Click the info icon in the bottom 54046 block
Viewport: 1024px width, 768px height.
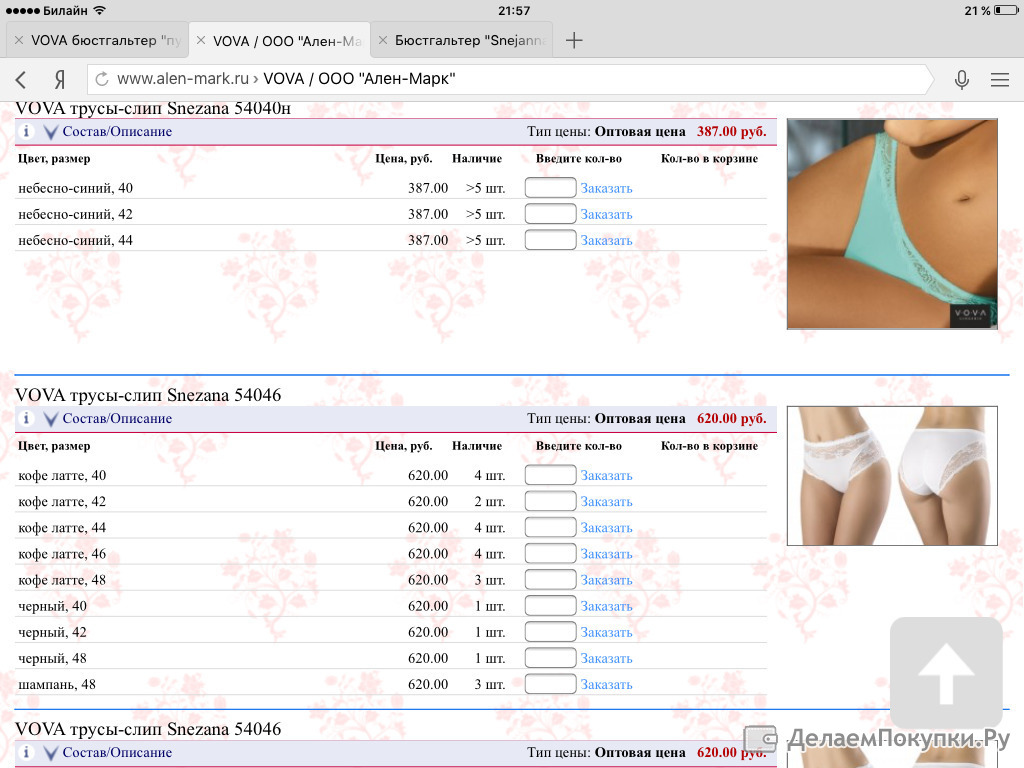pyautogui.click(x=26, y=752)
